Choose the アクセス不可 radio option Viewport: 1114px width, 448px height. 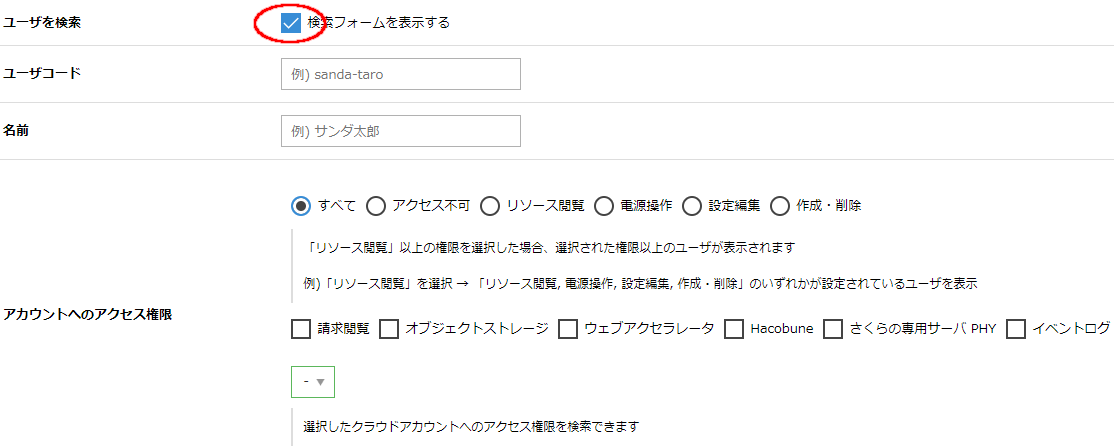(376, 206)
